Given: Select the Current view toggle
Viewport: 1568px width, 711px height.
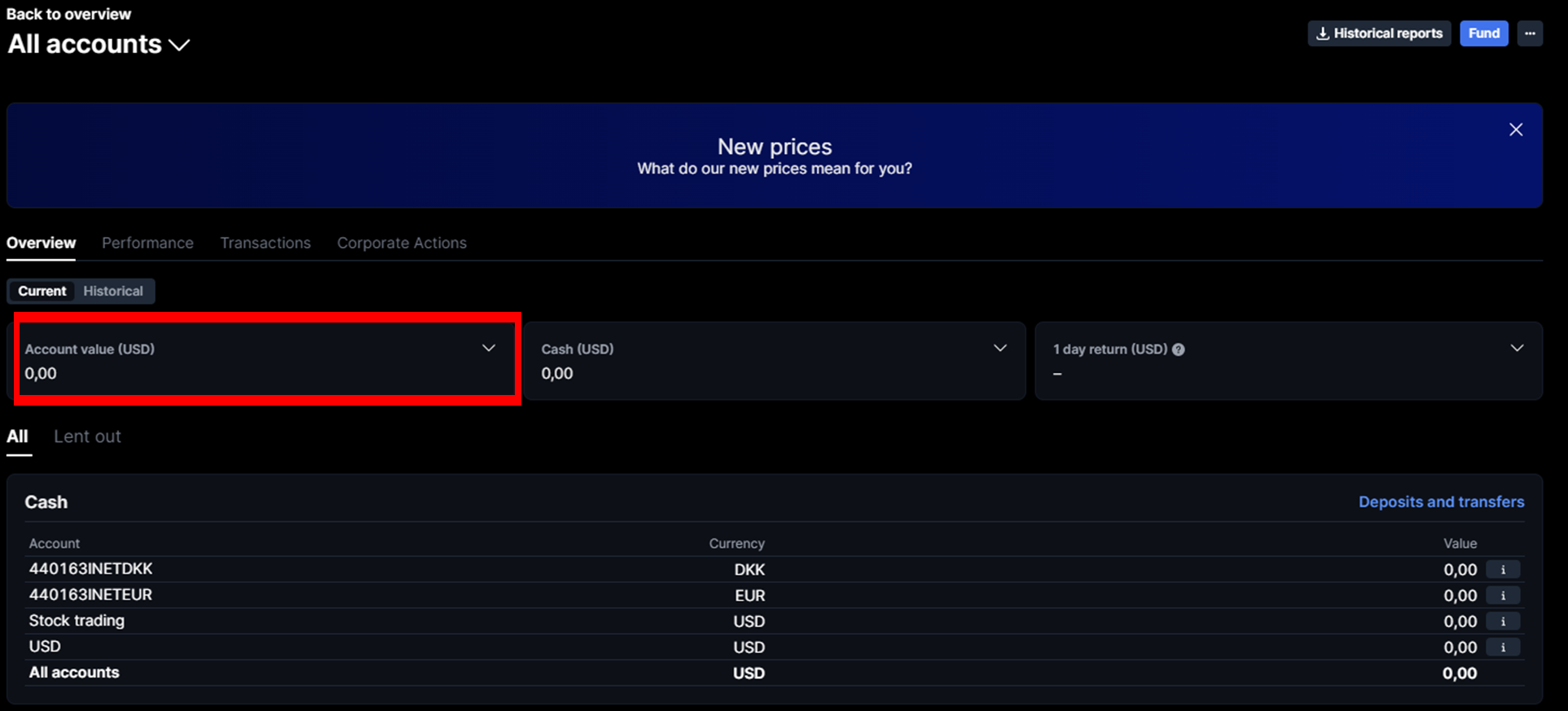Looking at the screenshot, I should click(42, 291).
